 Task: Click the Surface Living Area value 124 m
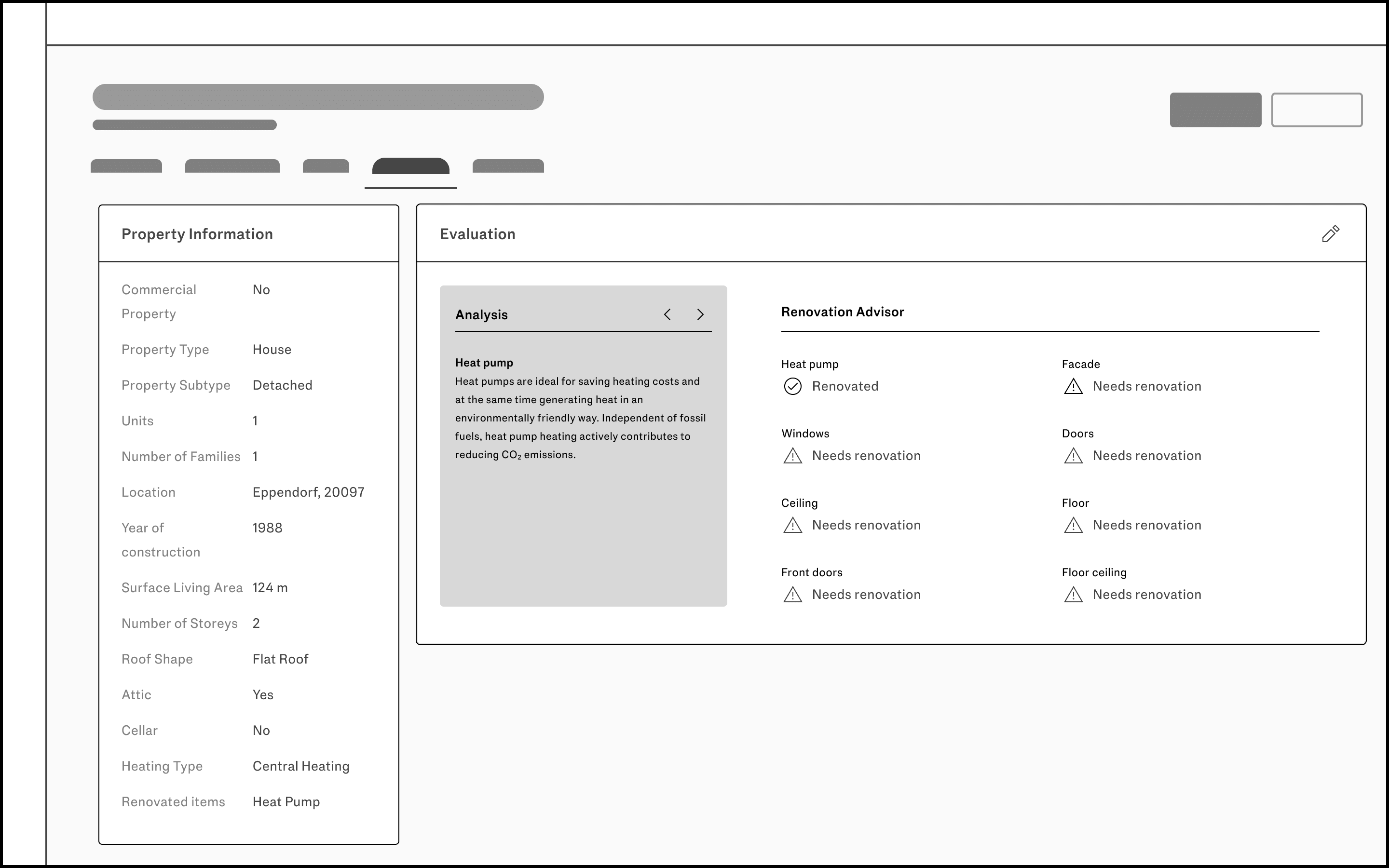(271, 588)
